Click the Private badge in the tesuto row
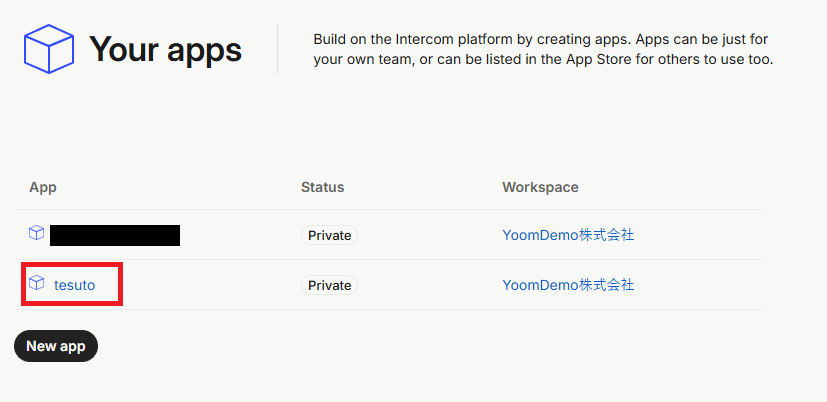The height and width of the screenshot is (402, 827). pyautogui.click(x=329, y=285)
